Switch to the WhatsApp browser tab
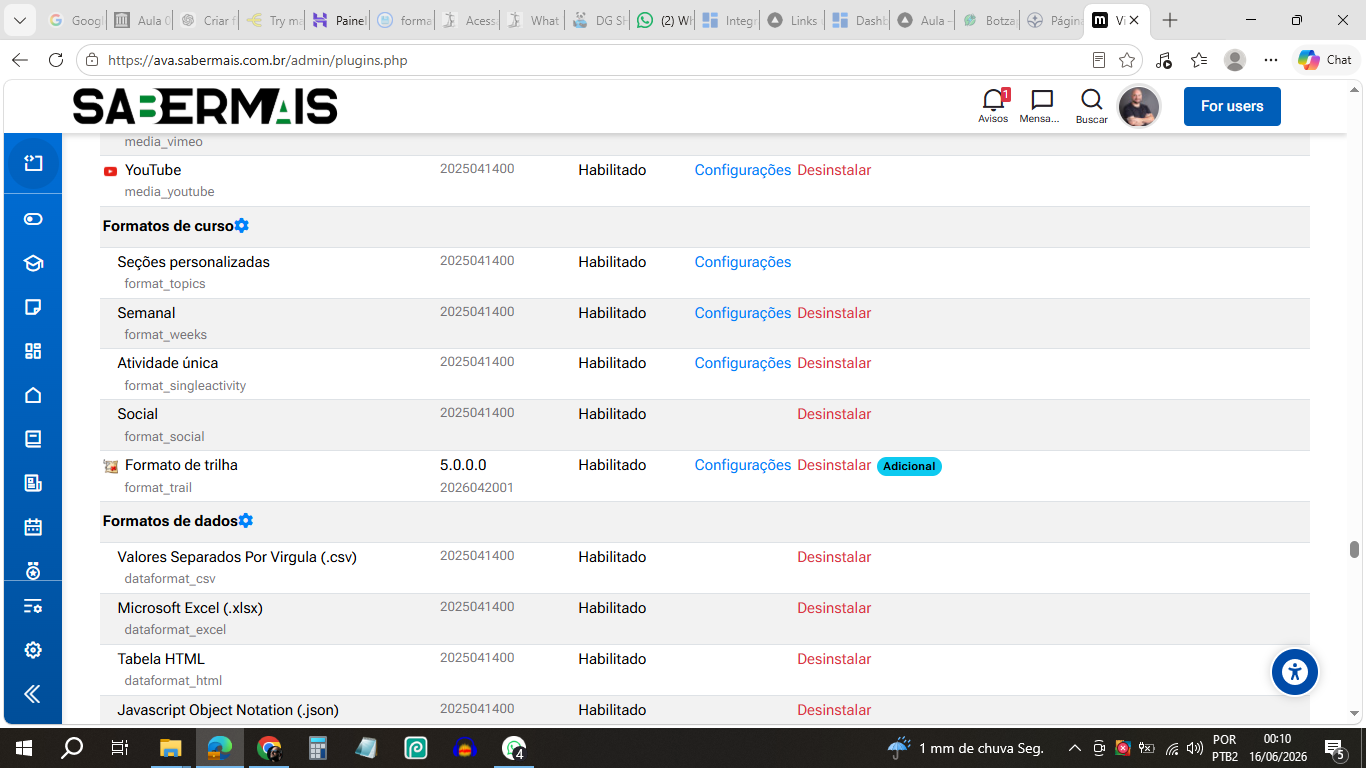This screenshot has height=768, width=1366. coord(664,20)
